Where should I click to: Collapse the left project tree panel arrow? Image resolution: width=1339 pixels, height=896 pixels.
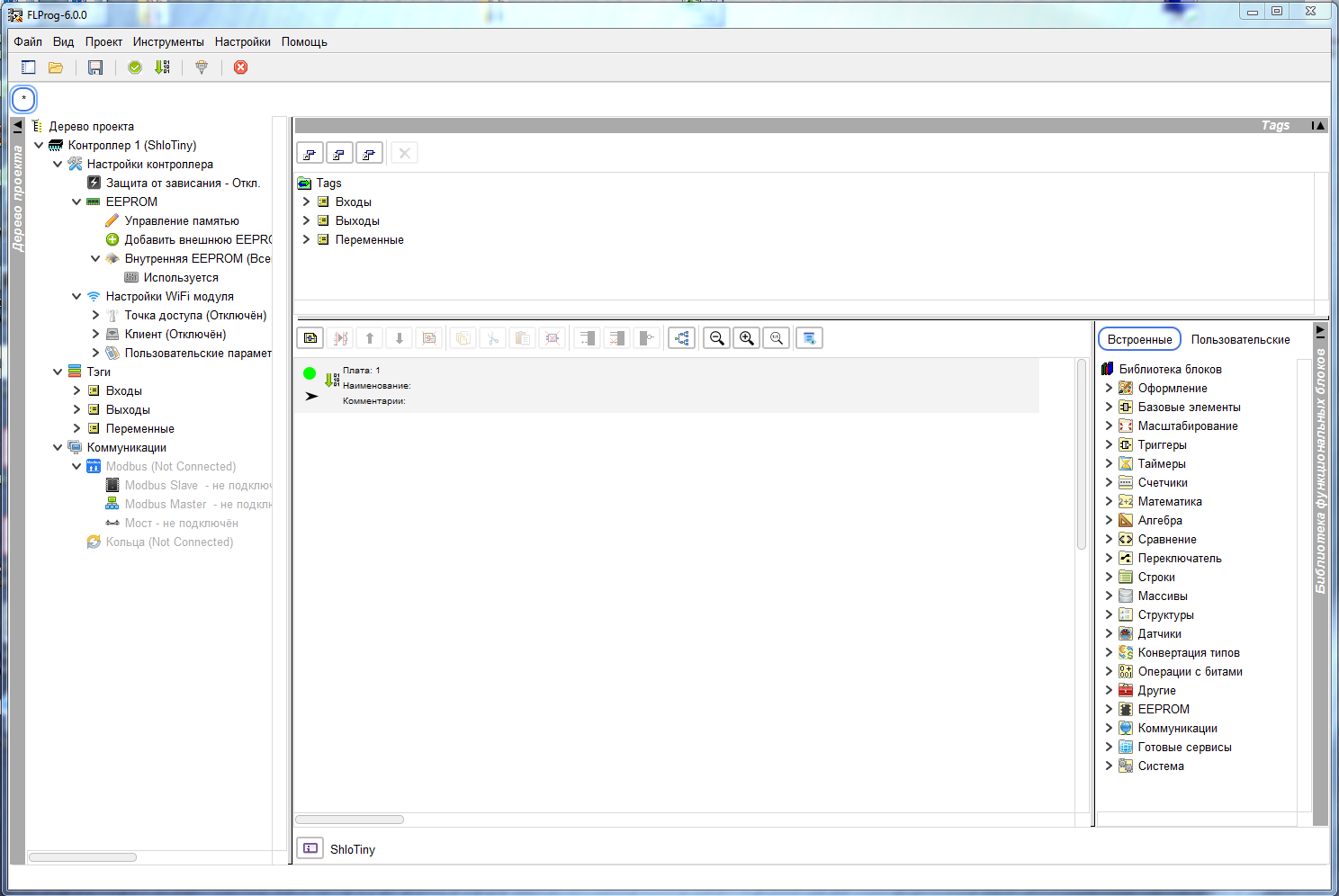pyautogui.click(x=18, y=126)
